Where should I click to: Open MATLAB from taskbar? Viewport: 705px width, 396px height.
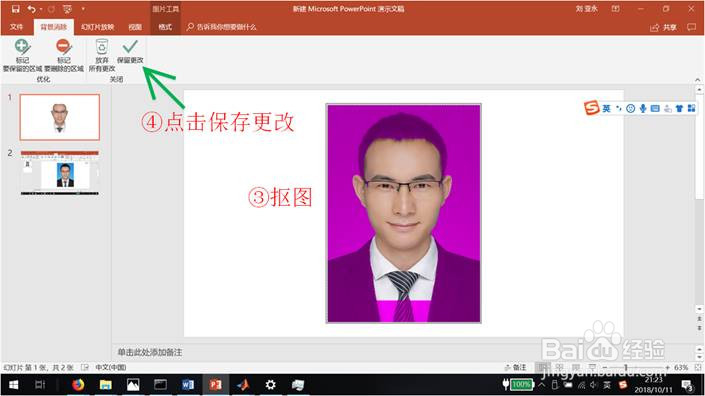tap(243, 385)
